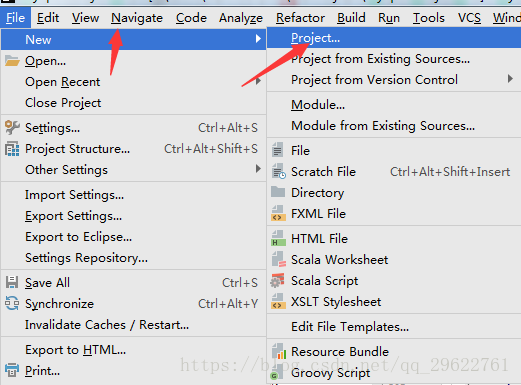
Task: Open the Run menu
Action: click(389, 18)
